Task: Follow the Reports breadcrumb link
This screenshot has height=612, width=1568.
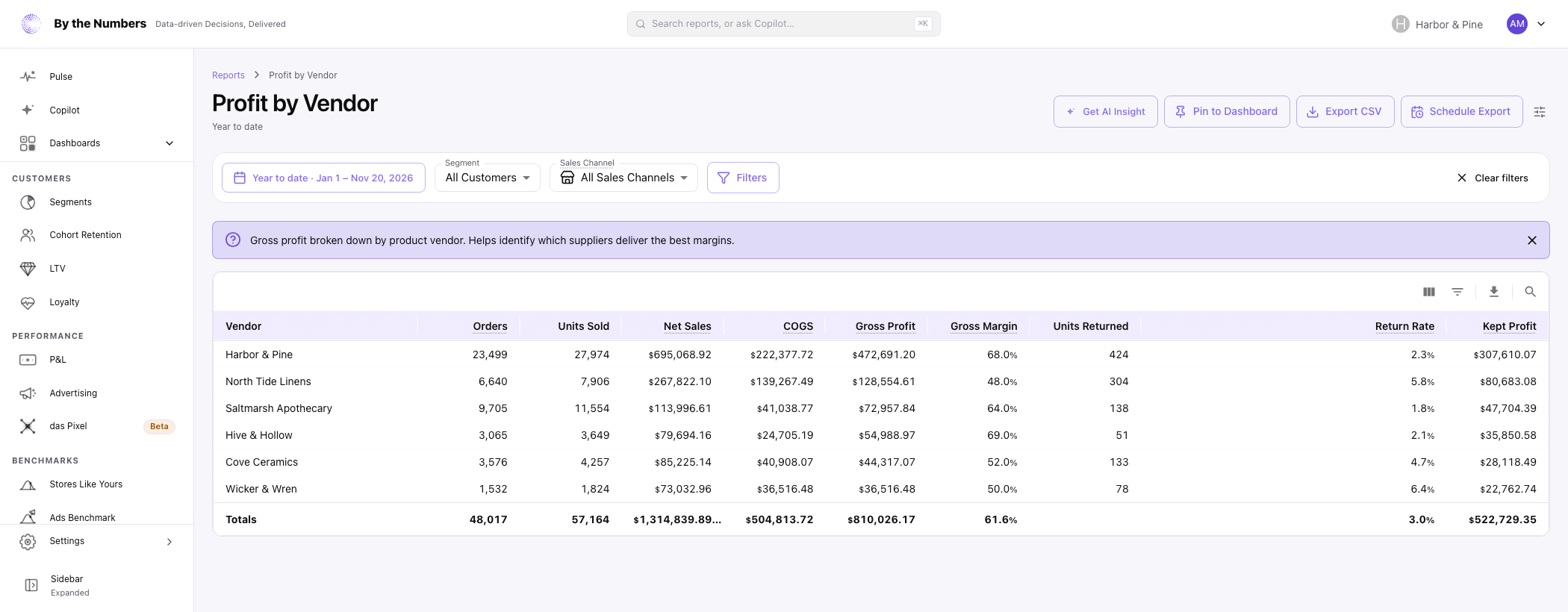Action: pos(228,75)
